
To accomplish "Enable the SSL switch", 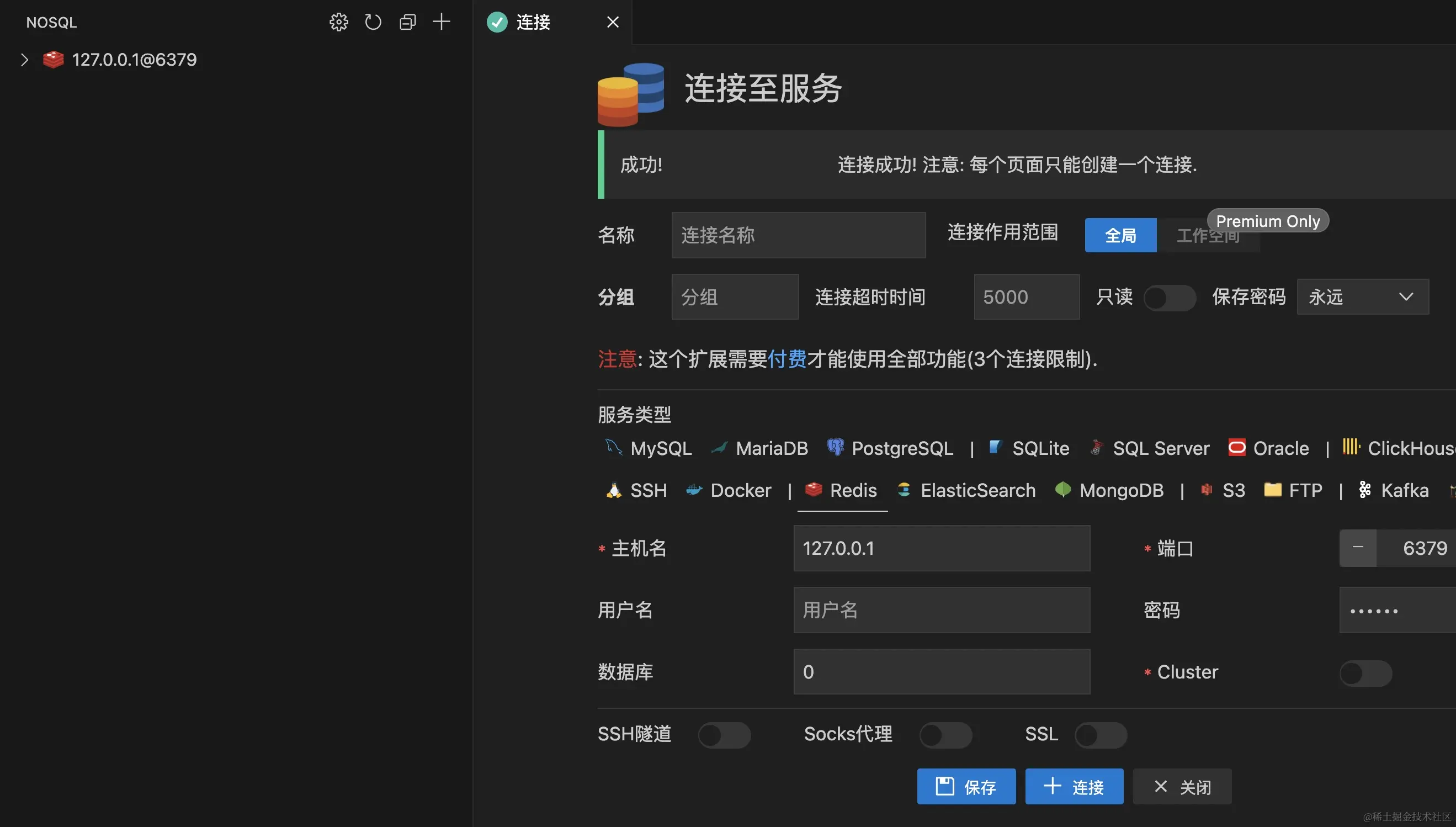I will click(x=1100, y=735).
